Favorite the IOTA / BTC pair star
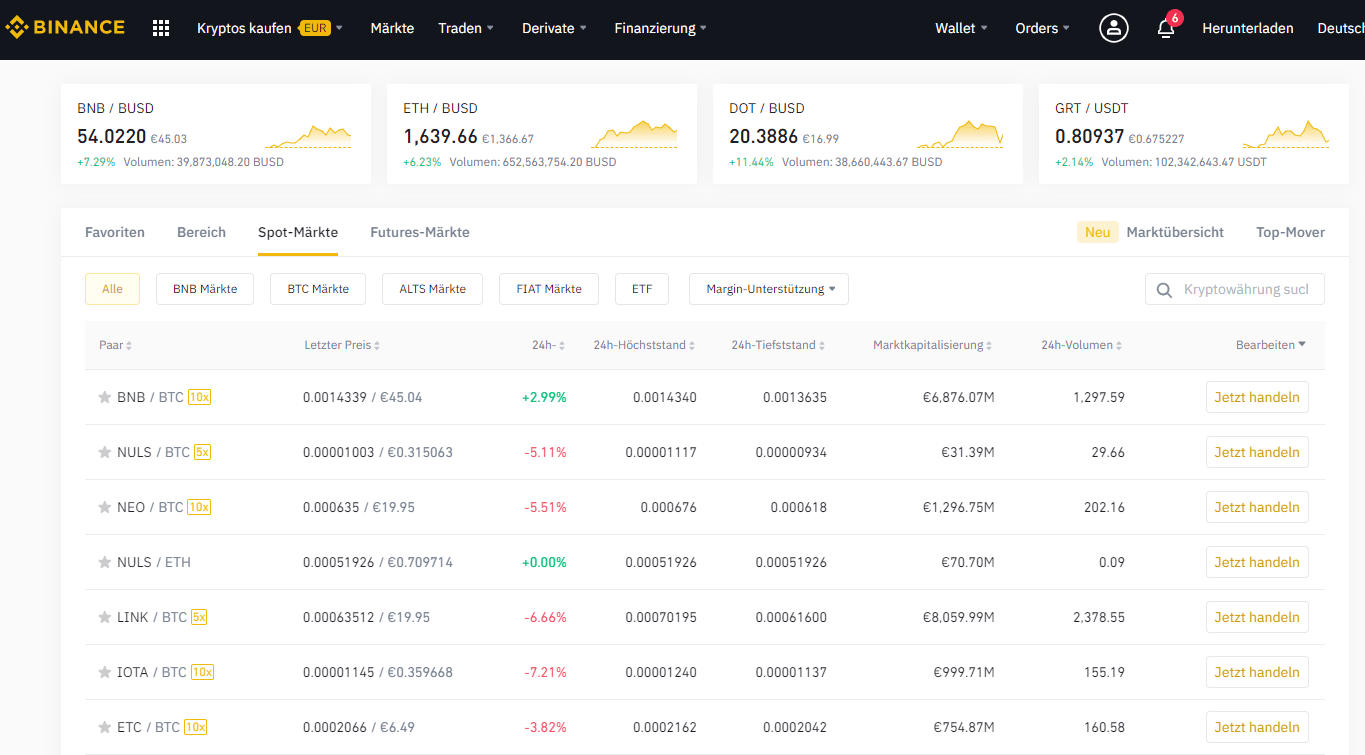The width and height of the screenshot is (1365, 755). pos(104,672)
